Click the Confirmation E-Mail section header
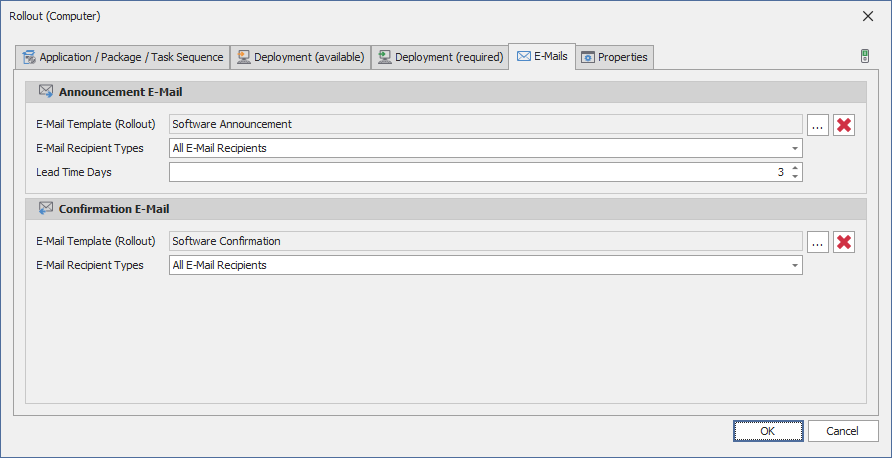The image size is (892, 458). [446, 209]
